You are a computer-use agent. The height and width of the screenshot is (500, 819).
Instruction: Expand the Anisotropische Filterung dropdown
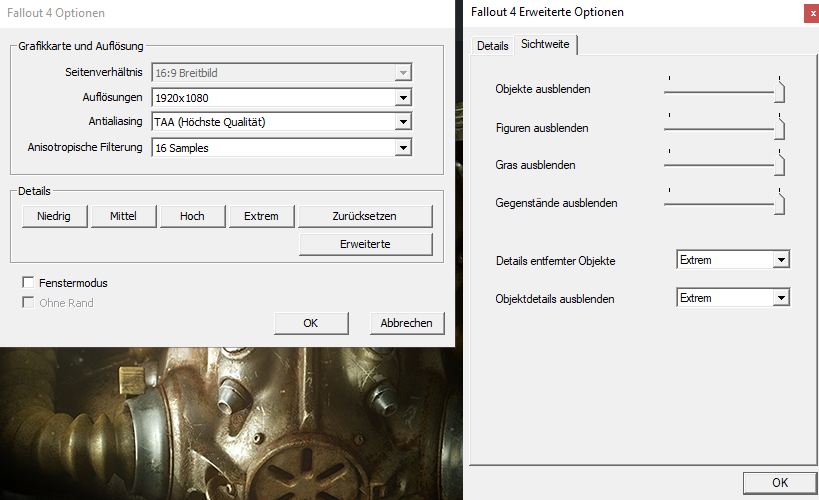point(403,148)
